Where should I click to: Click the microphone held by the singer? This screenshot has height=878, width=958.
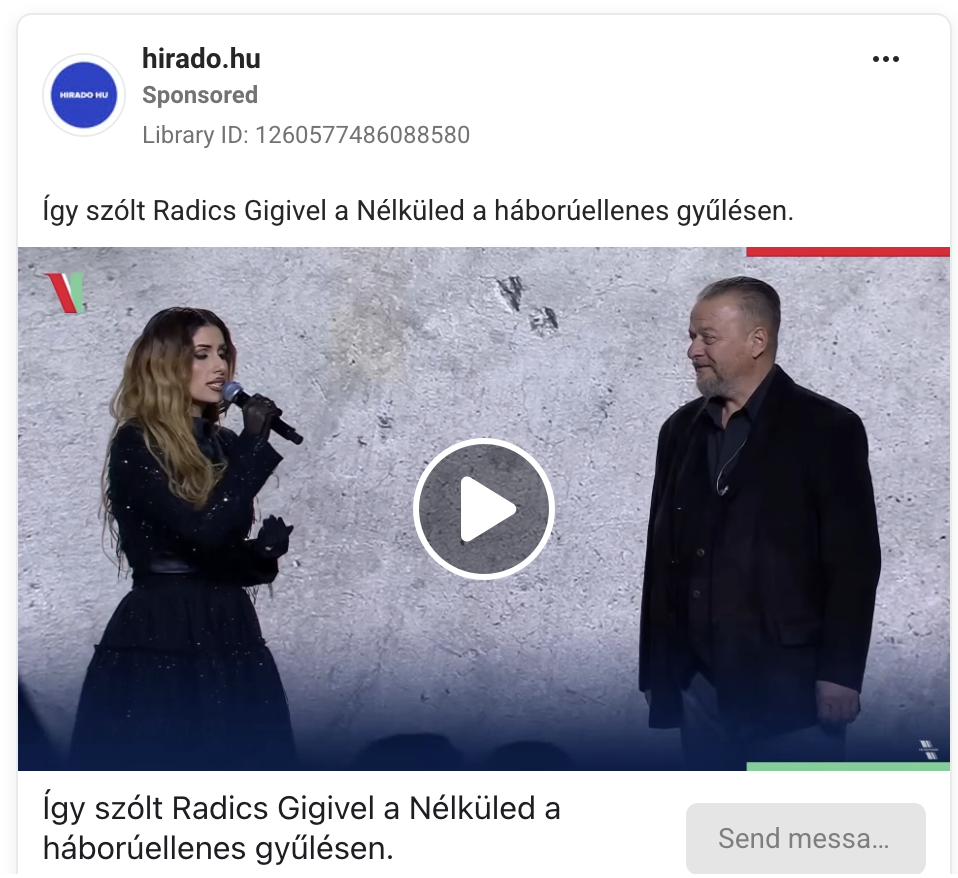tap(261, 411)
